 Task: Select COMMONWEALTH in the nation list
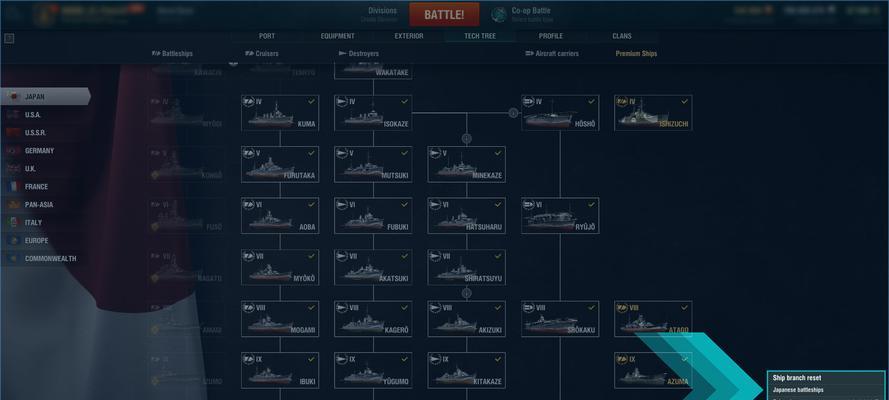tap(45, 258)
